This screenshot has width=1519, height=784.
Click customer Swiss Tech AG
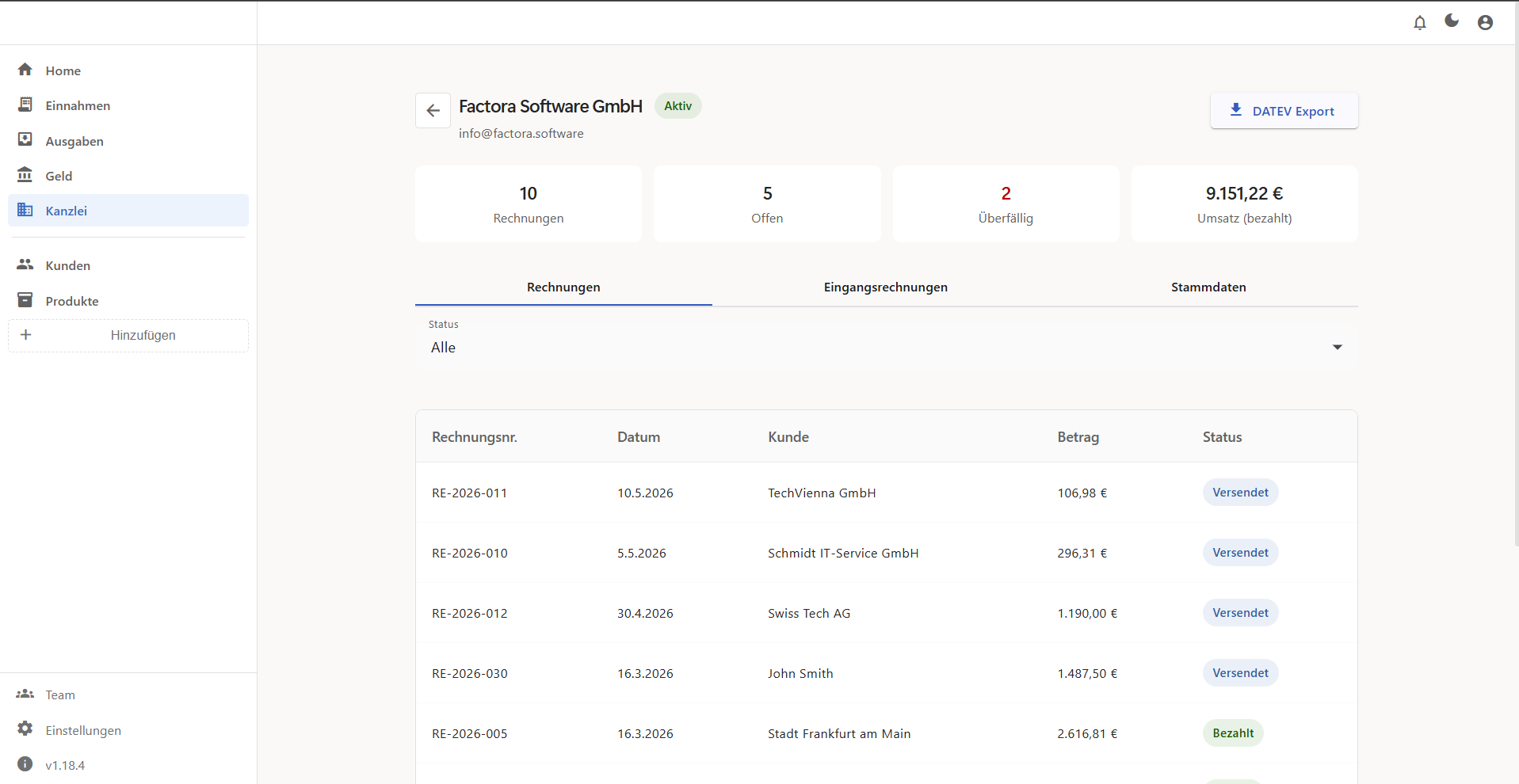point(809,613)
